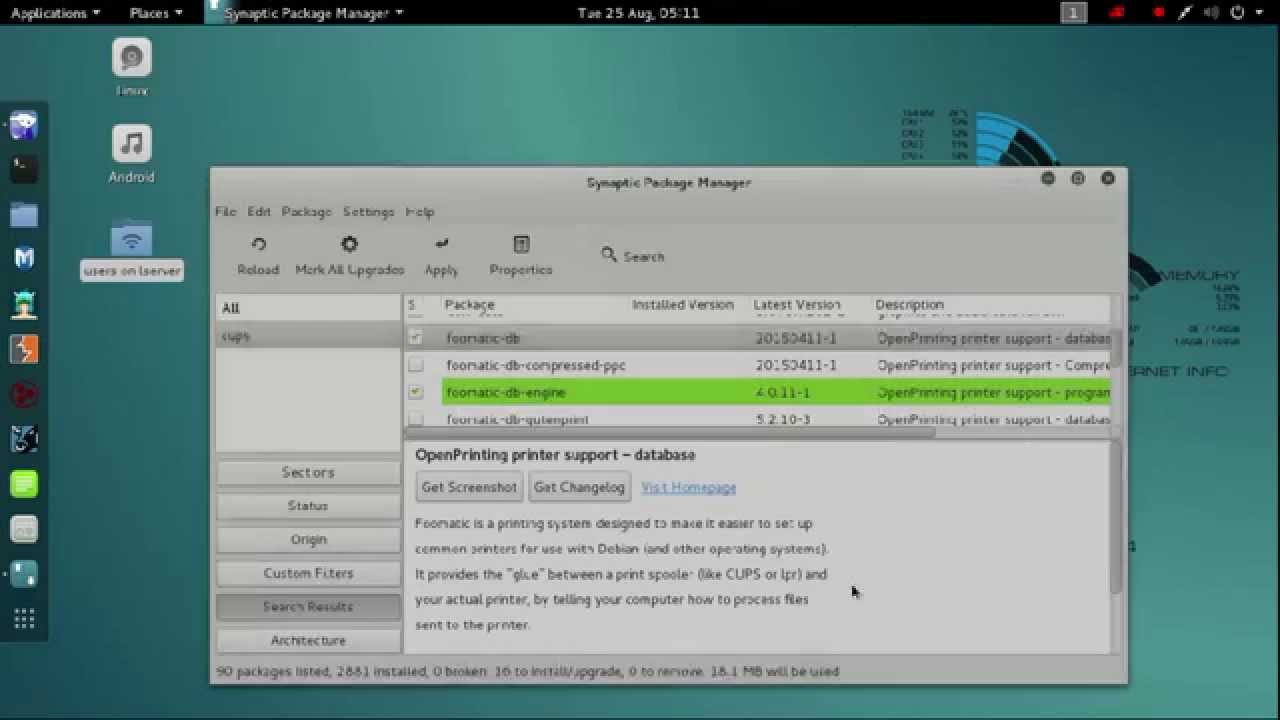Open the users on lserver network folder
This screenshot has height=720, width=1280.
click(132, 250)
